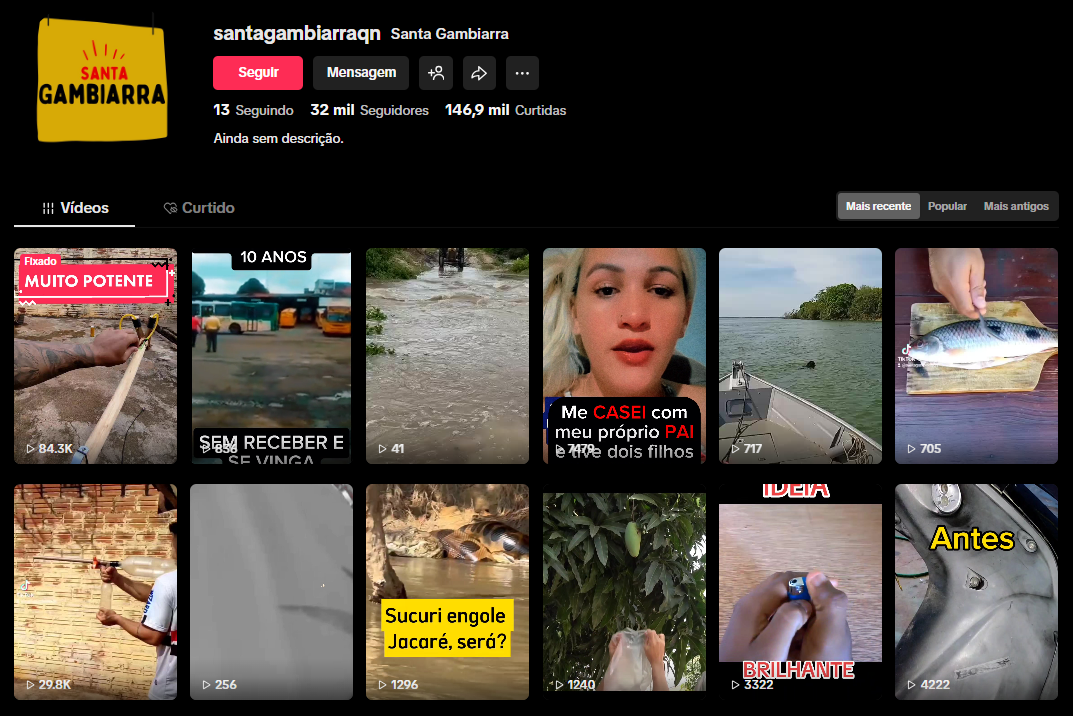Click the 84.3K play count
This screenshot has width=1073, height=716.
click(49, 448)
